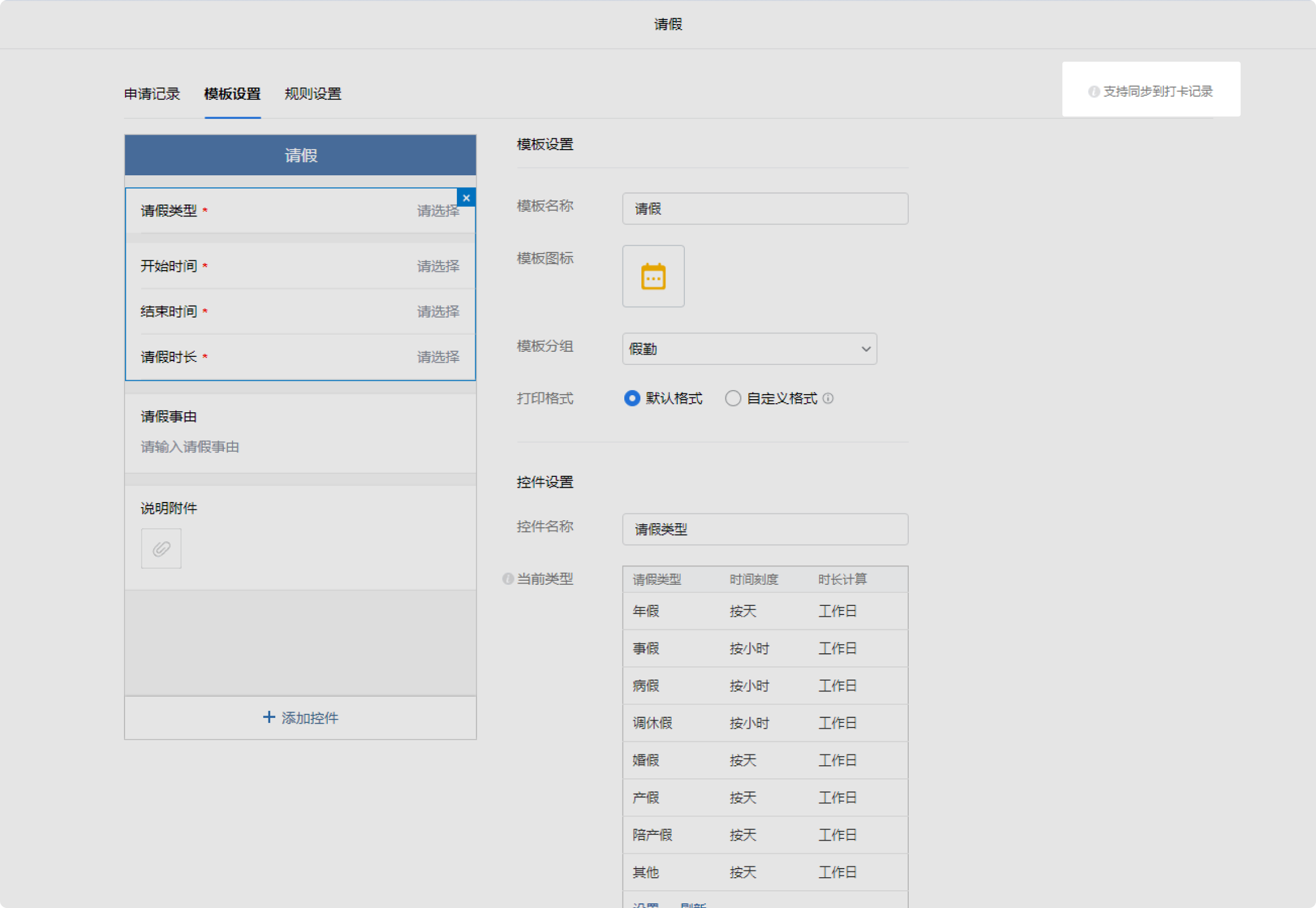
Task: Remove the 请假类型 control with its X icon
Action: (x=466, y=198)
